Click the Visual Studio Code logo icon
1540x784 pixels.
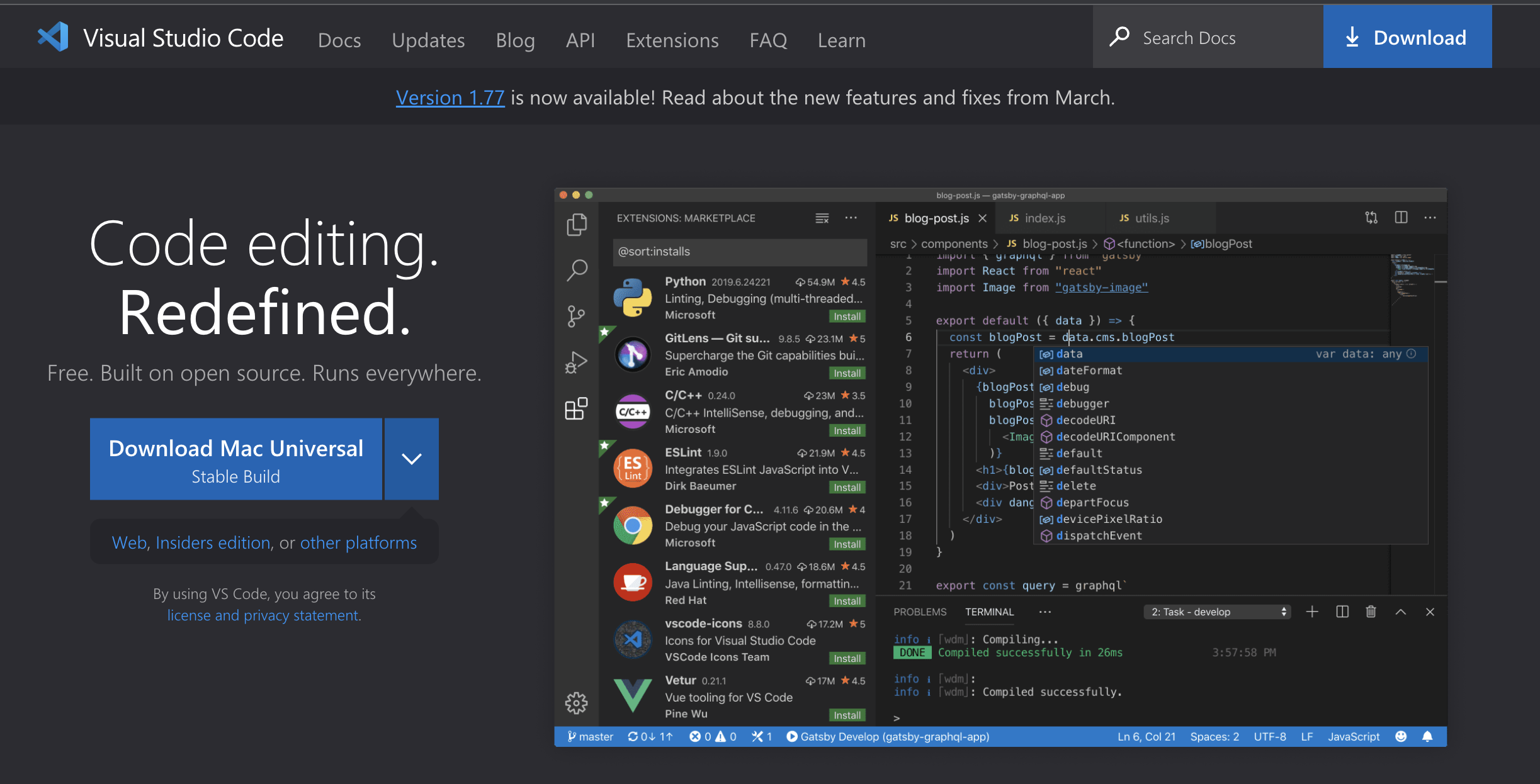(x=53, y=37)
